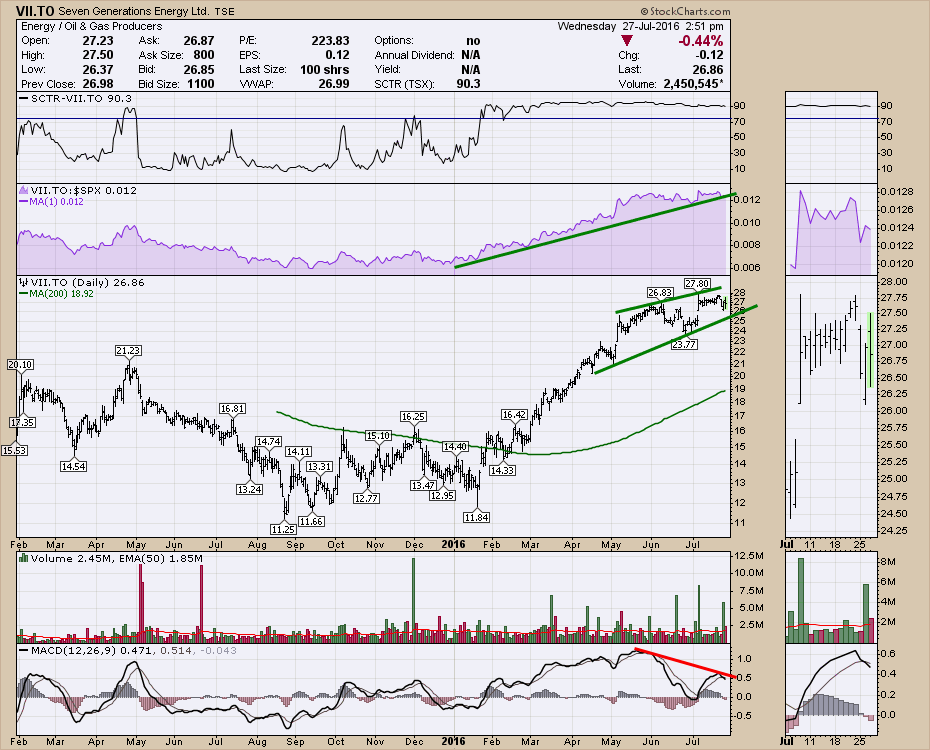
Task: Click the Chg value -0.12
Action: pyautogui.click(x=709, y=55)
